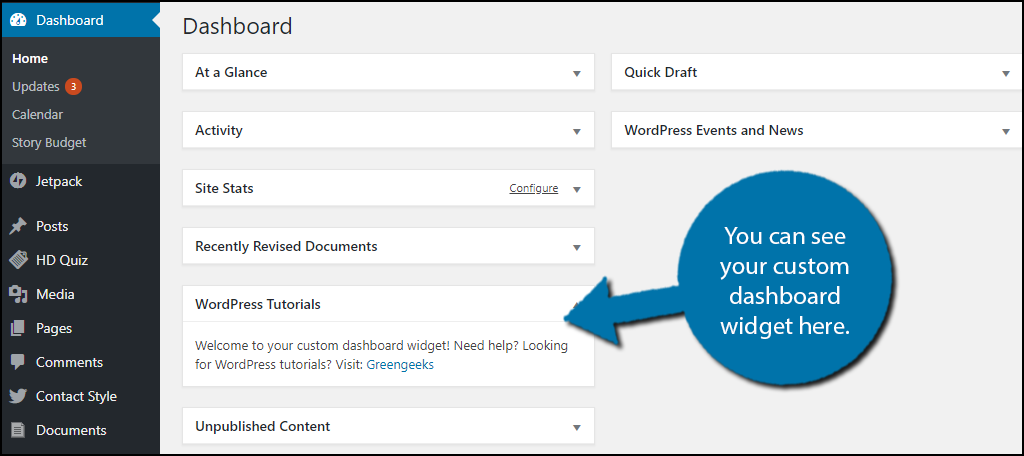This screenshot has height=456, width=1024.
Task: Open Comments via speech bubble icon
Action: pyautogui.click(x=18, y=363)
